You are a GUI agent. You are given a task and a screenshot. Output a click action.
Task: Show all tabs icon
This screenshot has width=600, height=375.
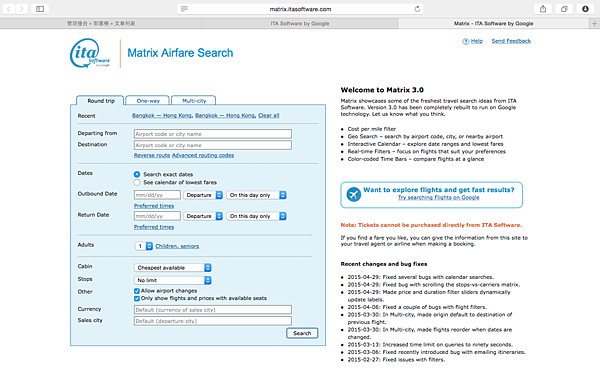tap(564, 9)
